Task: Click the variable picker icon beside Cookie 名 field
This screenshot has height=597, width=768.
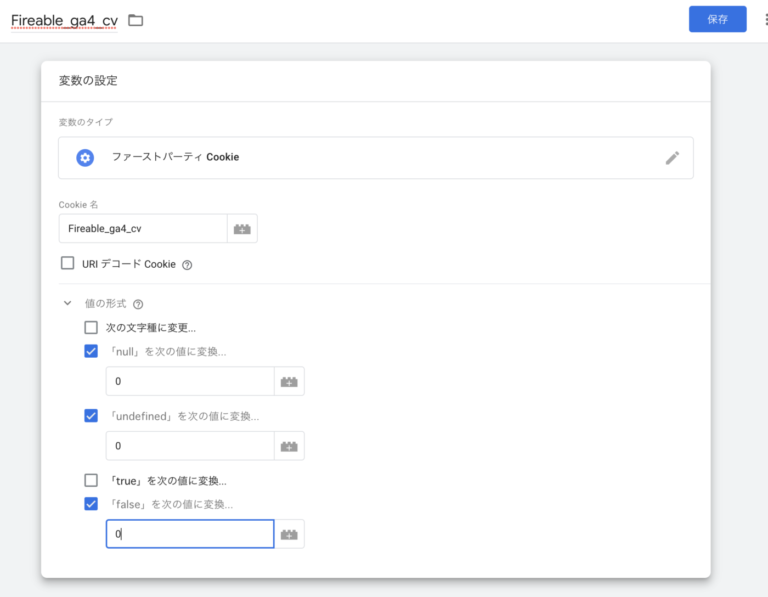Action: pos(242,229)
